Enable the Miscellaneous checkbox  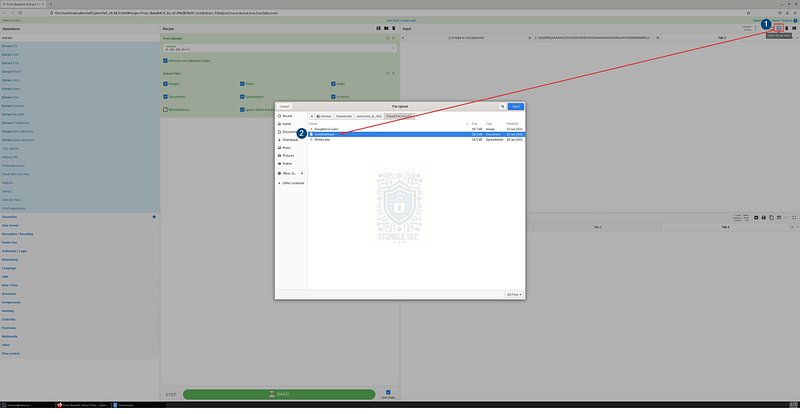[x=165, y=109]
